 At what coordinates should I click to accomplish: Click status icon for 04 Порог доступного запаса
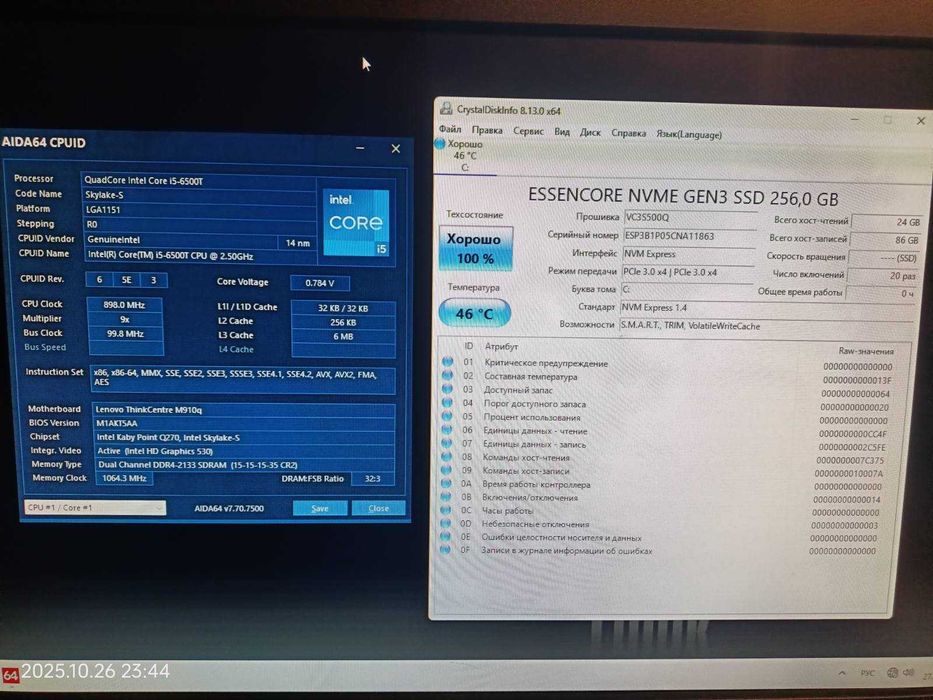[447, 402]
